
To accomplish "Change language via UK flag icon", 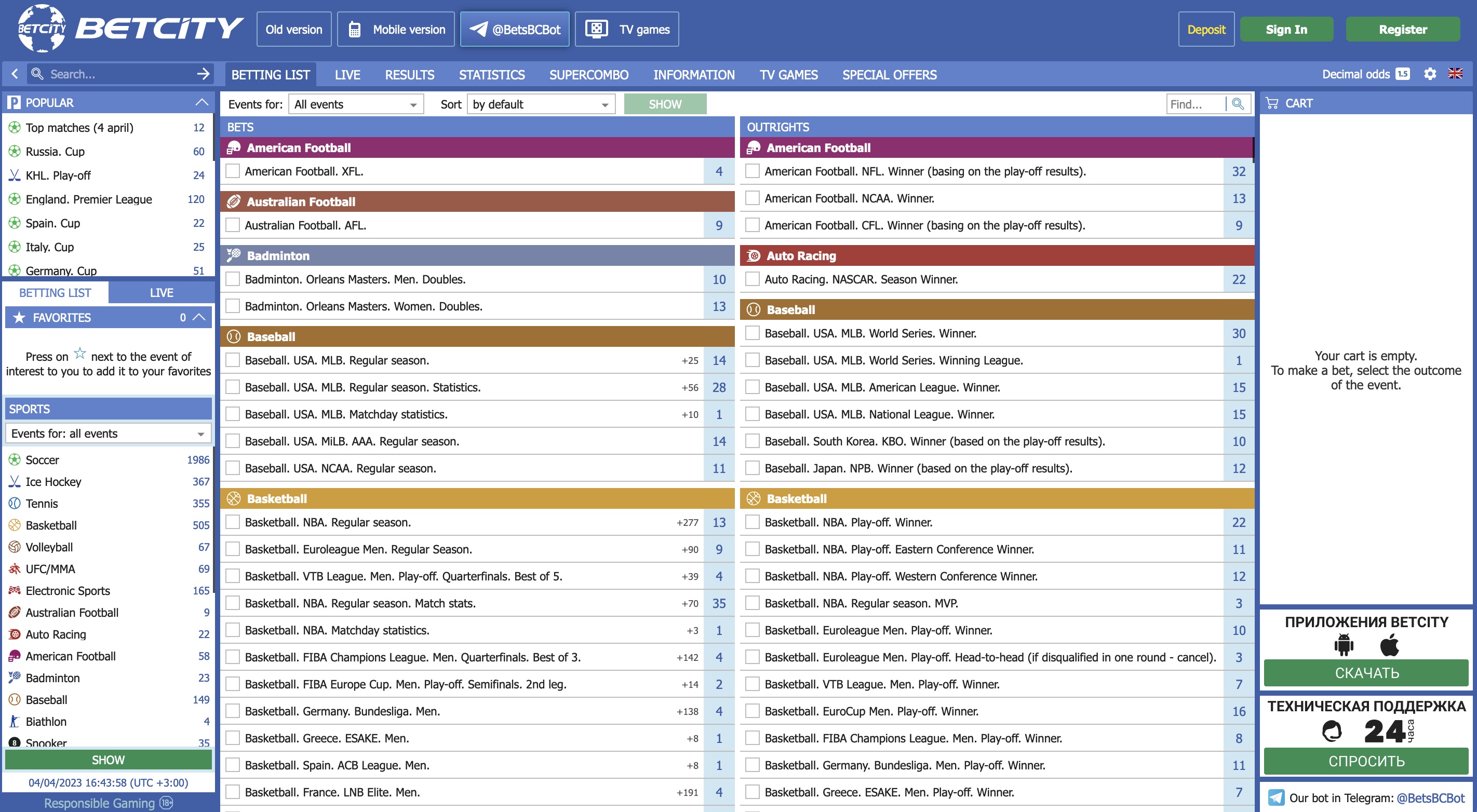I will (x=1455, y=74).
